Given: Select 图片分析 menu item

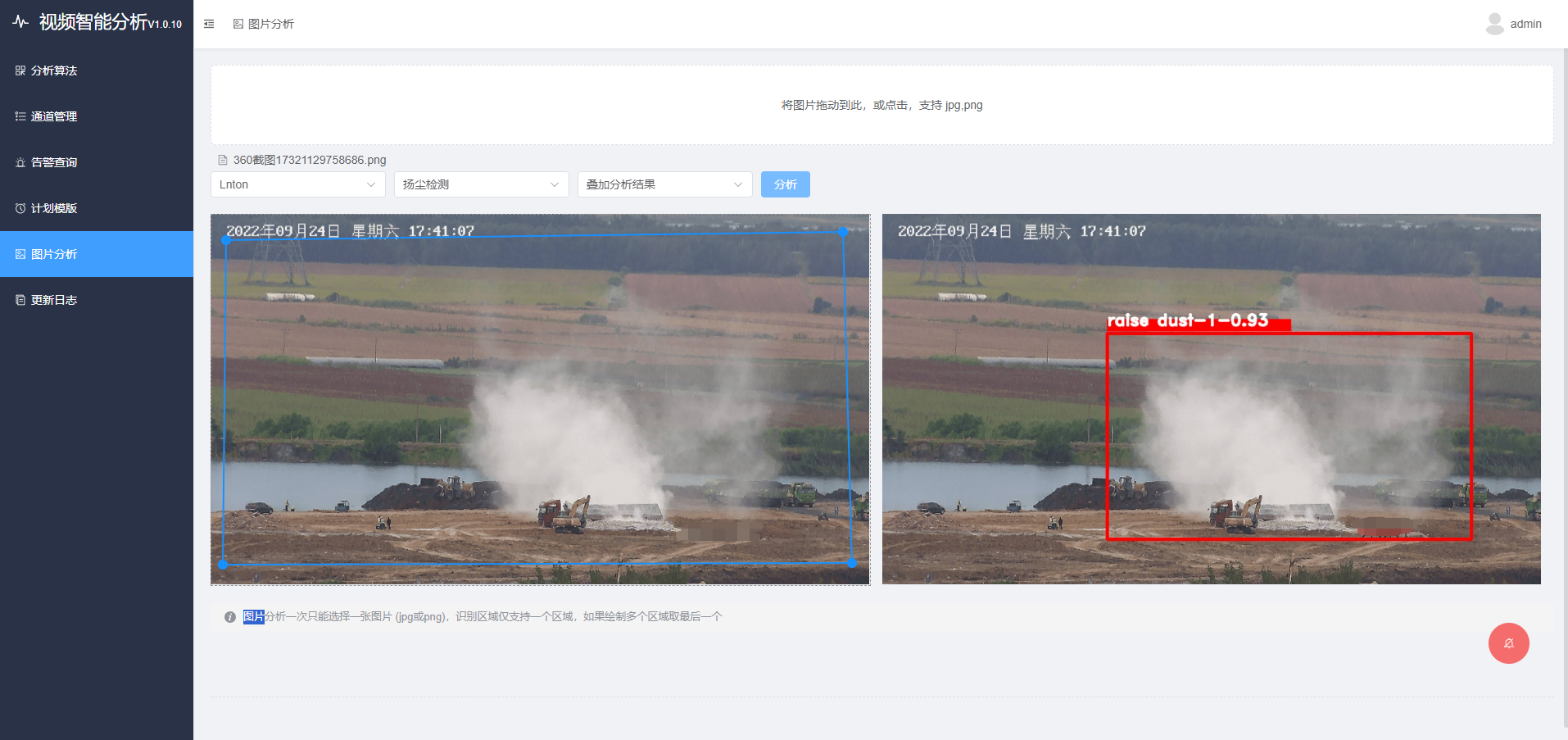Looking at the screenshot, I should point(97,254).
